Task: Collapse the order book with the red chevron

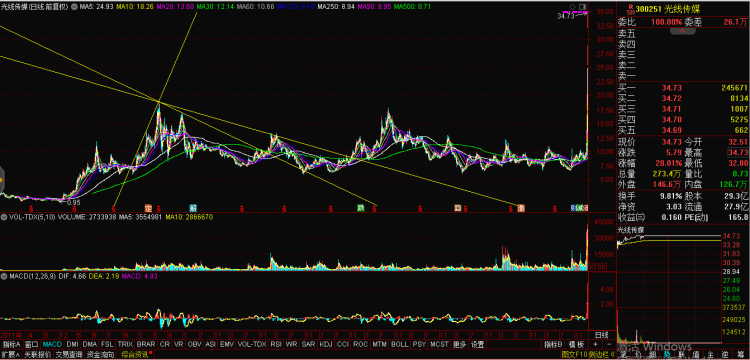Action: click(x=683, y=31)
